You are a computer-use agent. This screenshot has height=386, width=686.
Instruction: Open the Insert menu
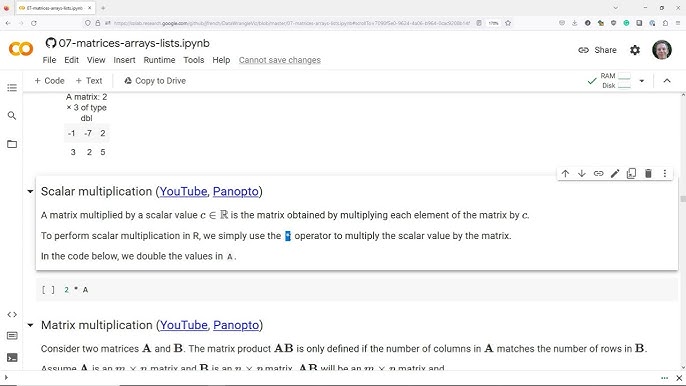pyautogui.click(x=124, y=60)
